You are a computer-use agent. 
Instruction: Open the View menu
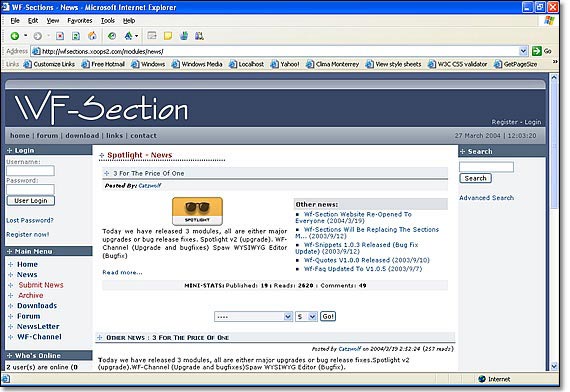[53, 21]
